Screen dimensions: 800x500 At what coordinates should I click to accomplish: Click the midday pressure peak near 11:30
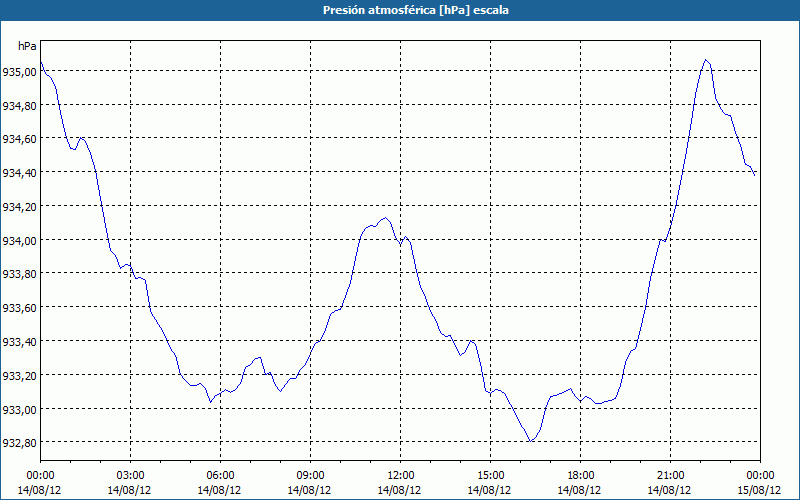point(385,218)
